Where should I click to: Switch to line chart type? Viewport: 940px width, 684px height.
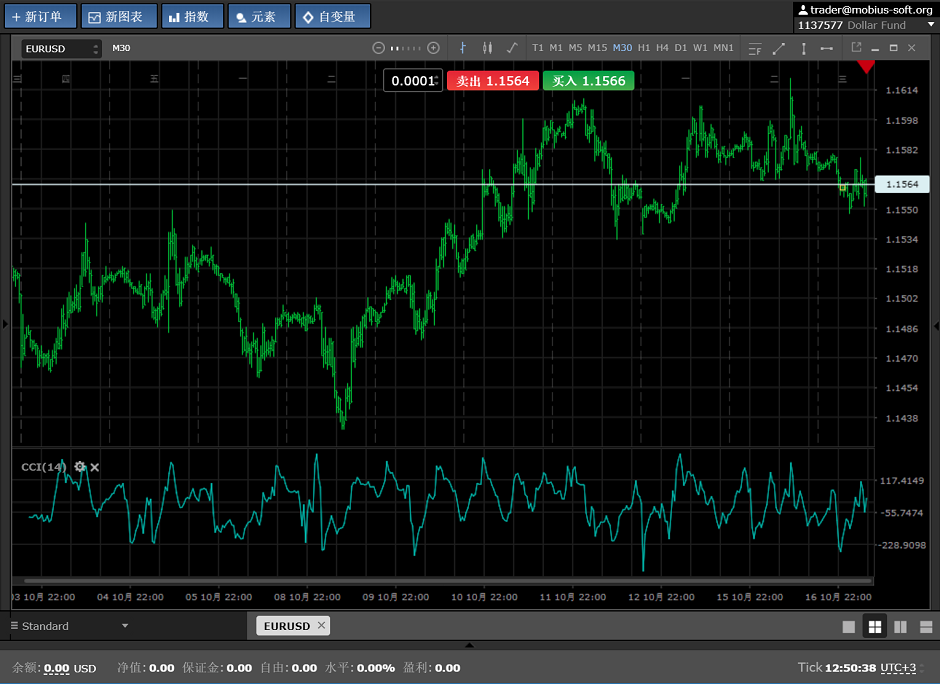pyautogui.click(x=512, y=48)
